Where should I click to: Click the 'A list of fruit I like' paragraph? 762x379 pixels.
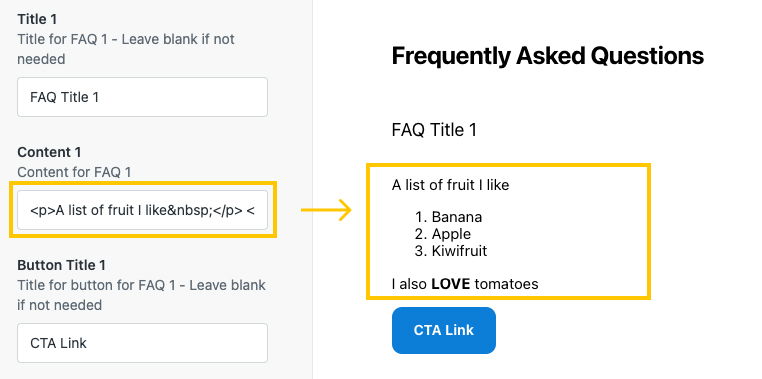450,185
